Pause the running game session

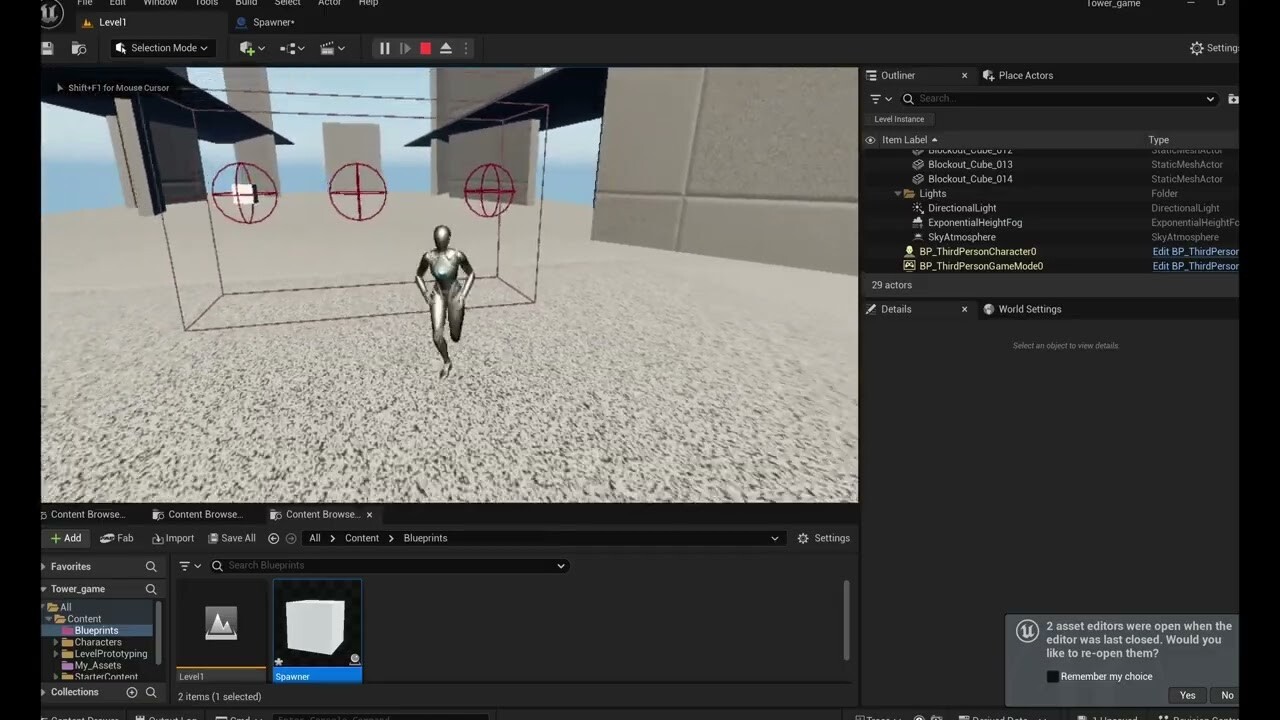[384, 48]
